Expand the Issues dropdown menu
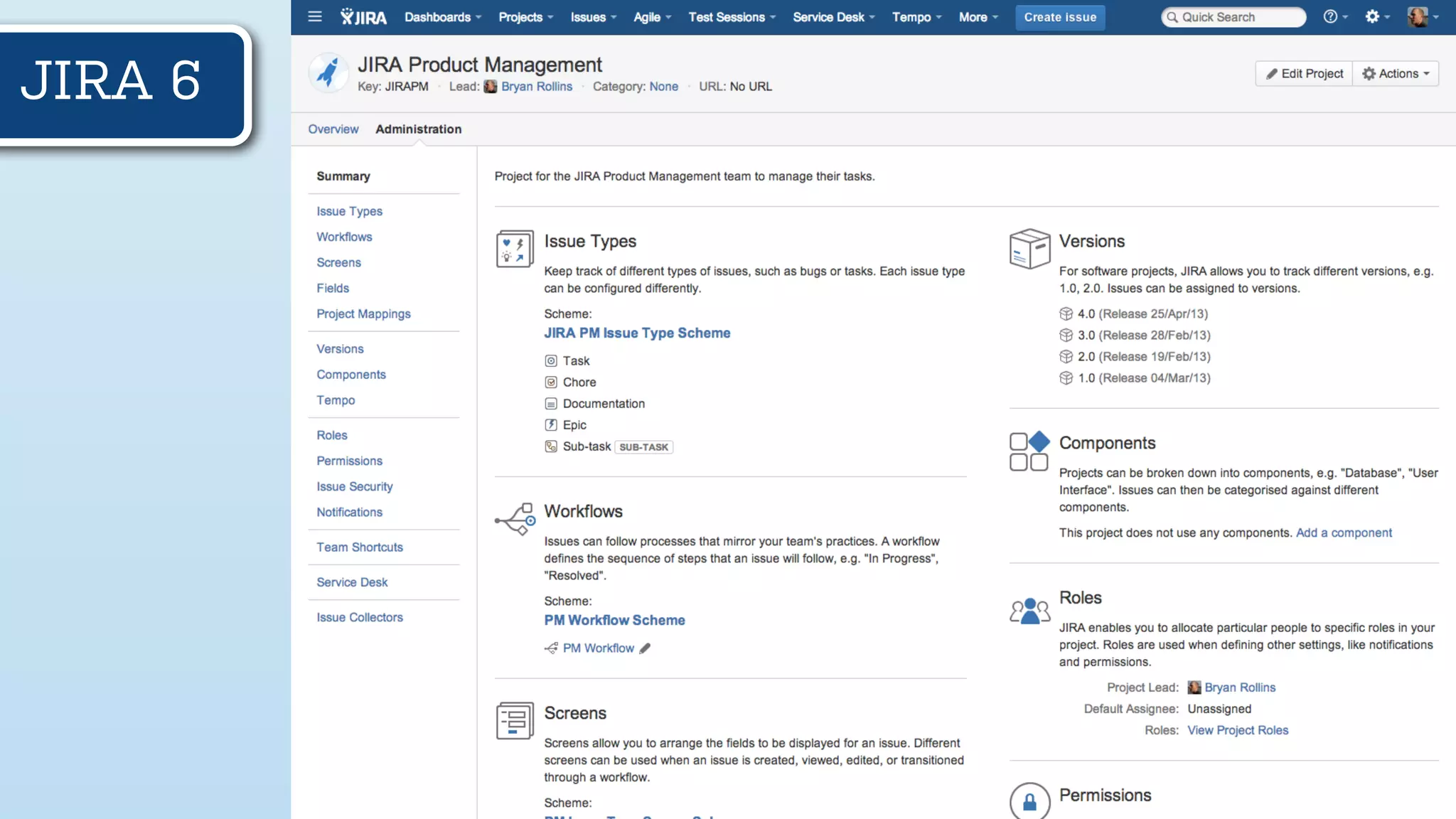The height and width of the screenshot is (819, 1456). tap(593, 17)
